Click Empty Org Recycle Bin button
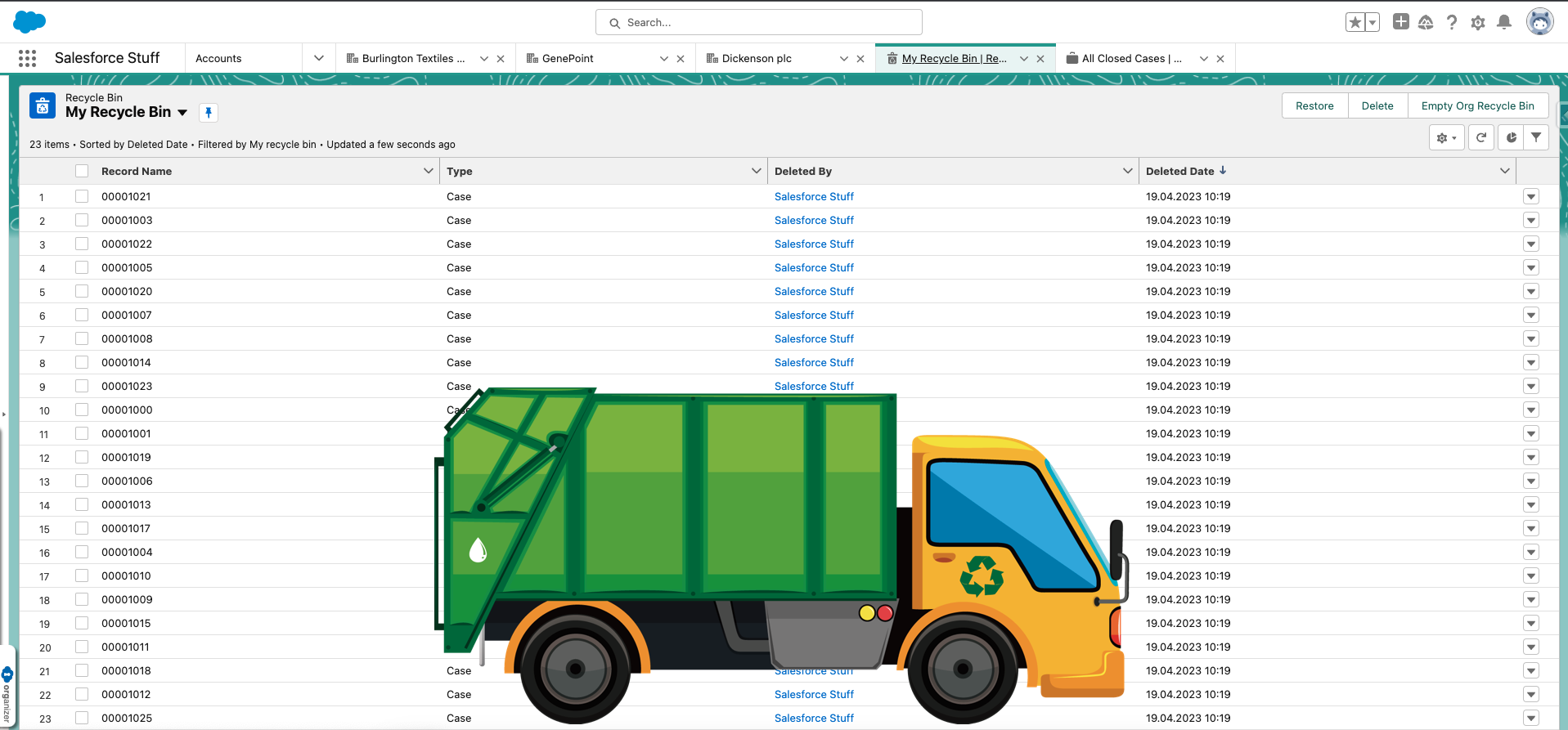This screenshot has height=730, width=1568. point(1478,105)
